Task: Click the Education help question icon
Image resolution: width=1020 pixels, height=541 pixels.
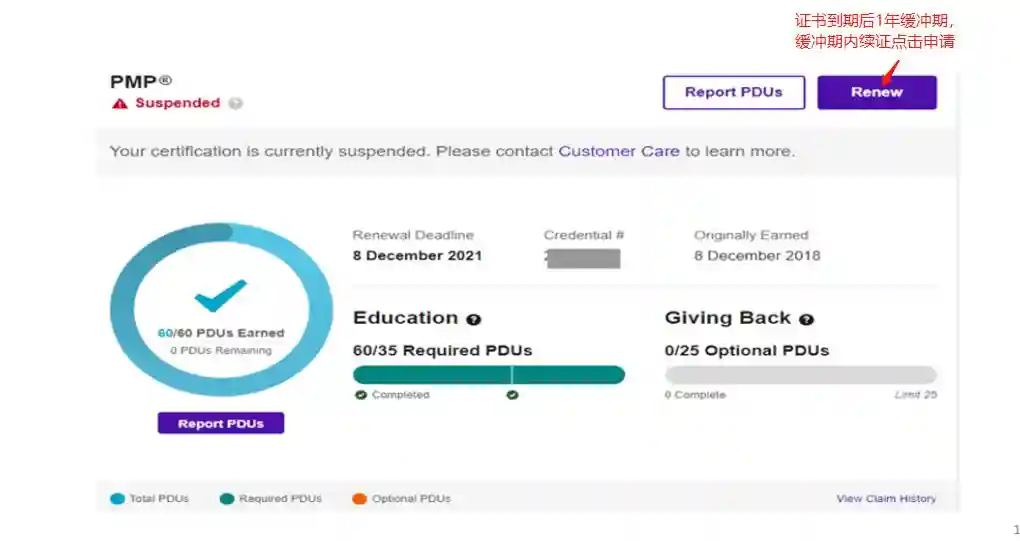Action: coord(474,319)
